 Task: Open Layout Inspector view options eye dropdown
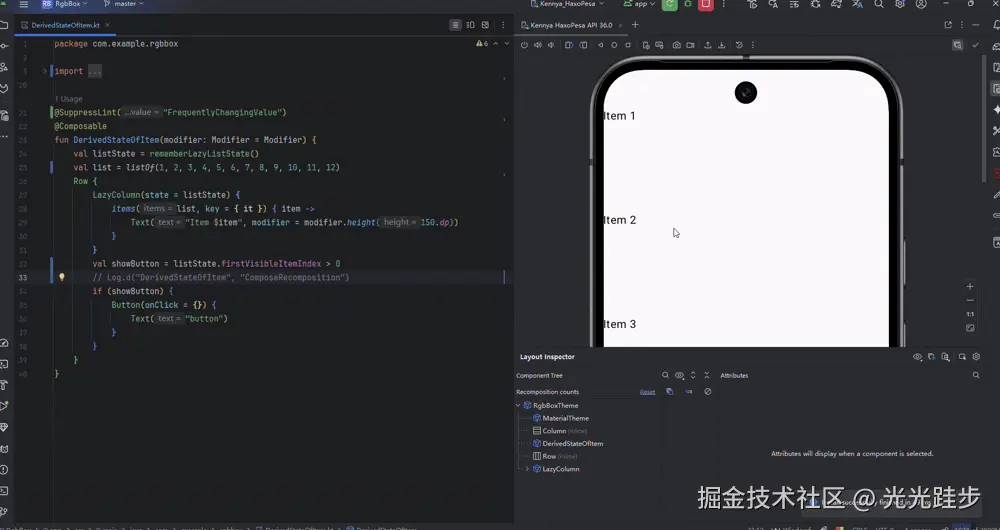click(918, 357)
